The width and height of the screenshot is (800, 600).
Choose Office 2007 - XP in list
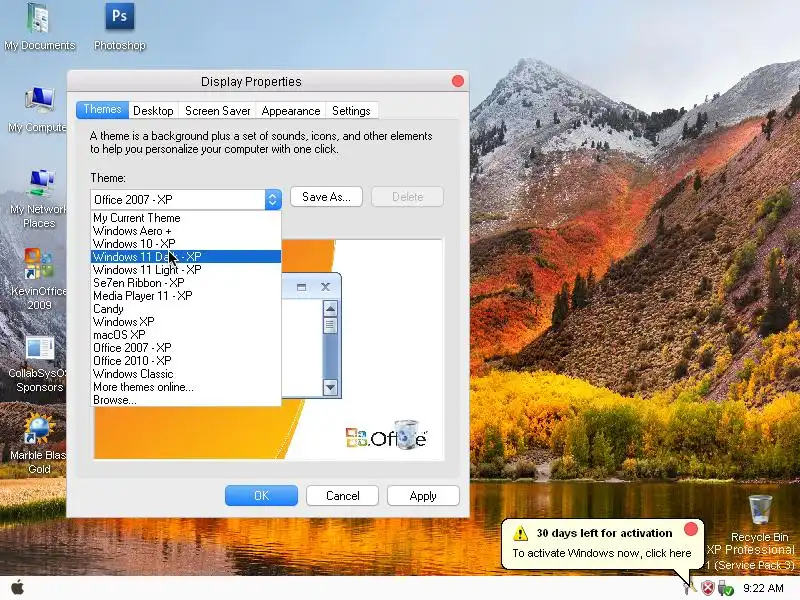[186, 348]
